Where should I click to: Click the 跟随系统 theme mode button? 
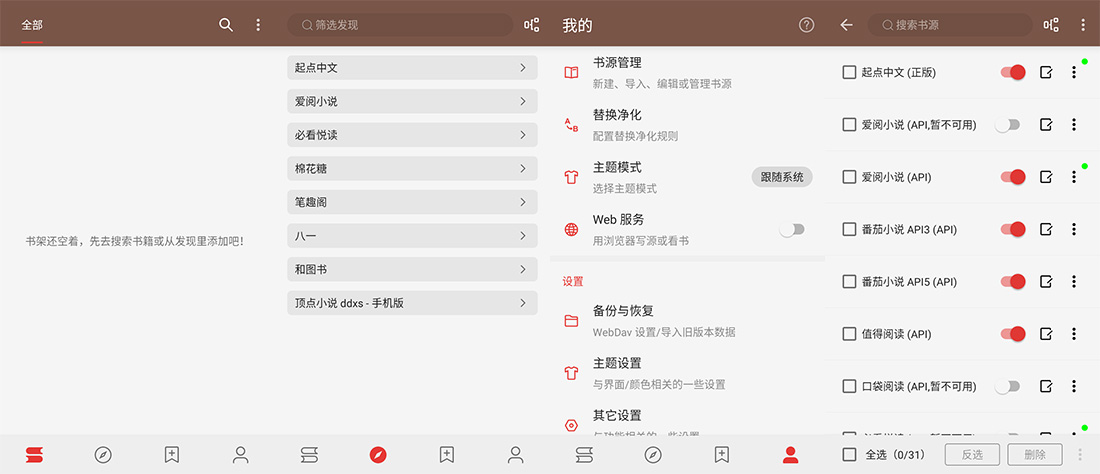pos(781,177)
